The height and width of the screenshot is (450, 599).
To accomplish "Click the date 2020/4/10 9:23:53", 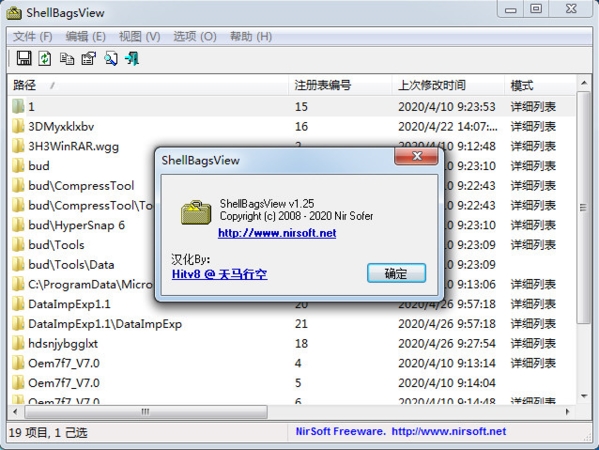I will (x=447, y=107).
